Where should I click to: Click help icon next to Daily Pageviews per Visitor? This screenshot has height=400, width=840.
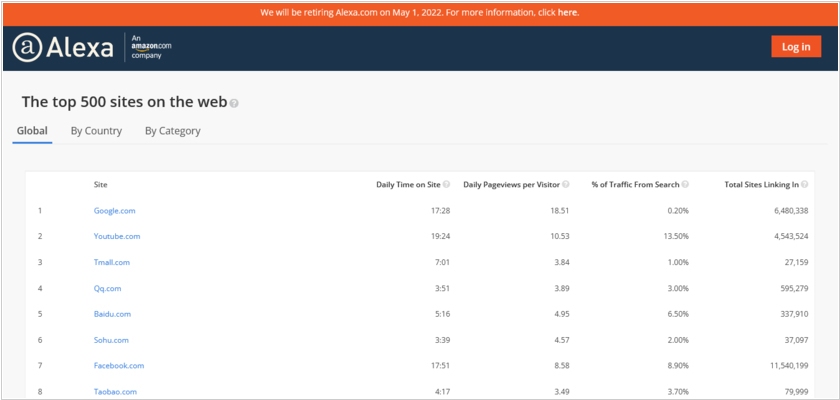point(566,184)
